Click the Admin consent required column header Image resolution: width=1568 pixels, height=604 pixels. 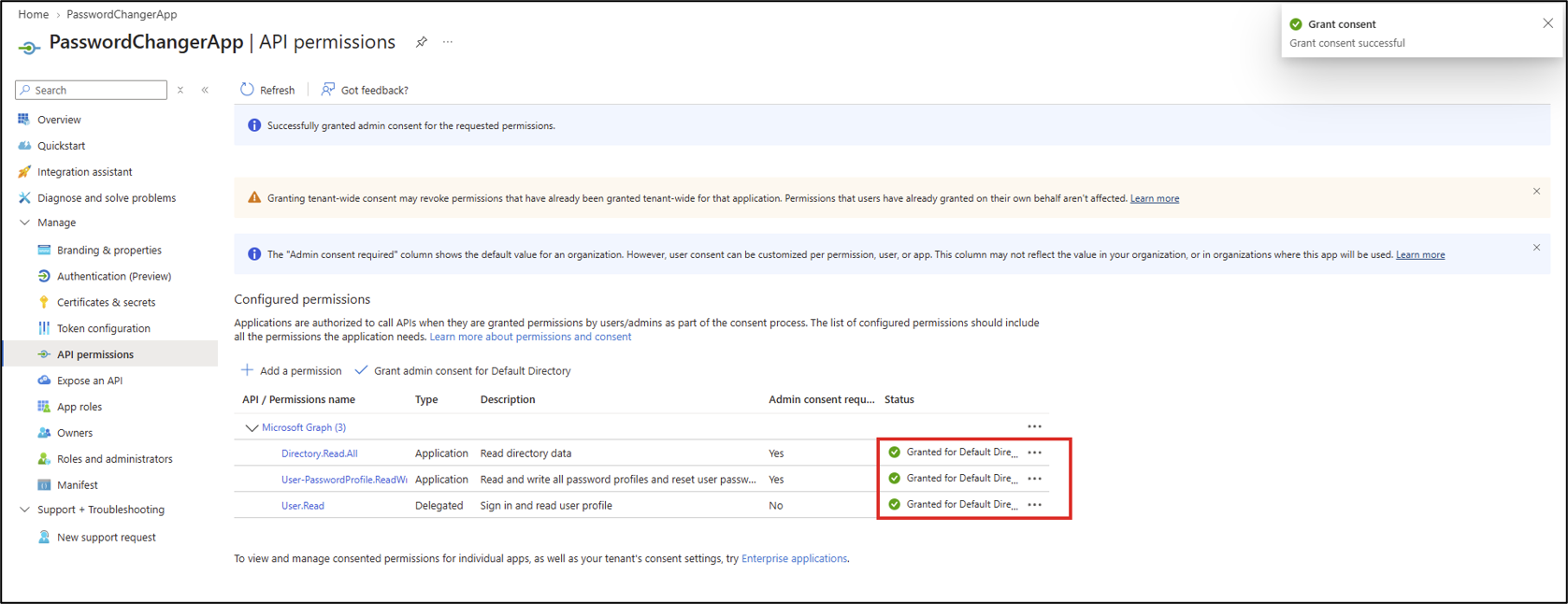point(822,399)
